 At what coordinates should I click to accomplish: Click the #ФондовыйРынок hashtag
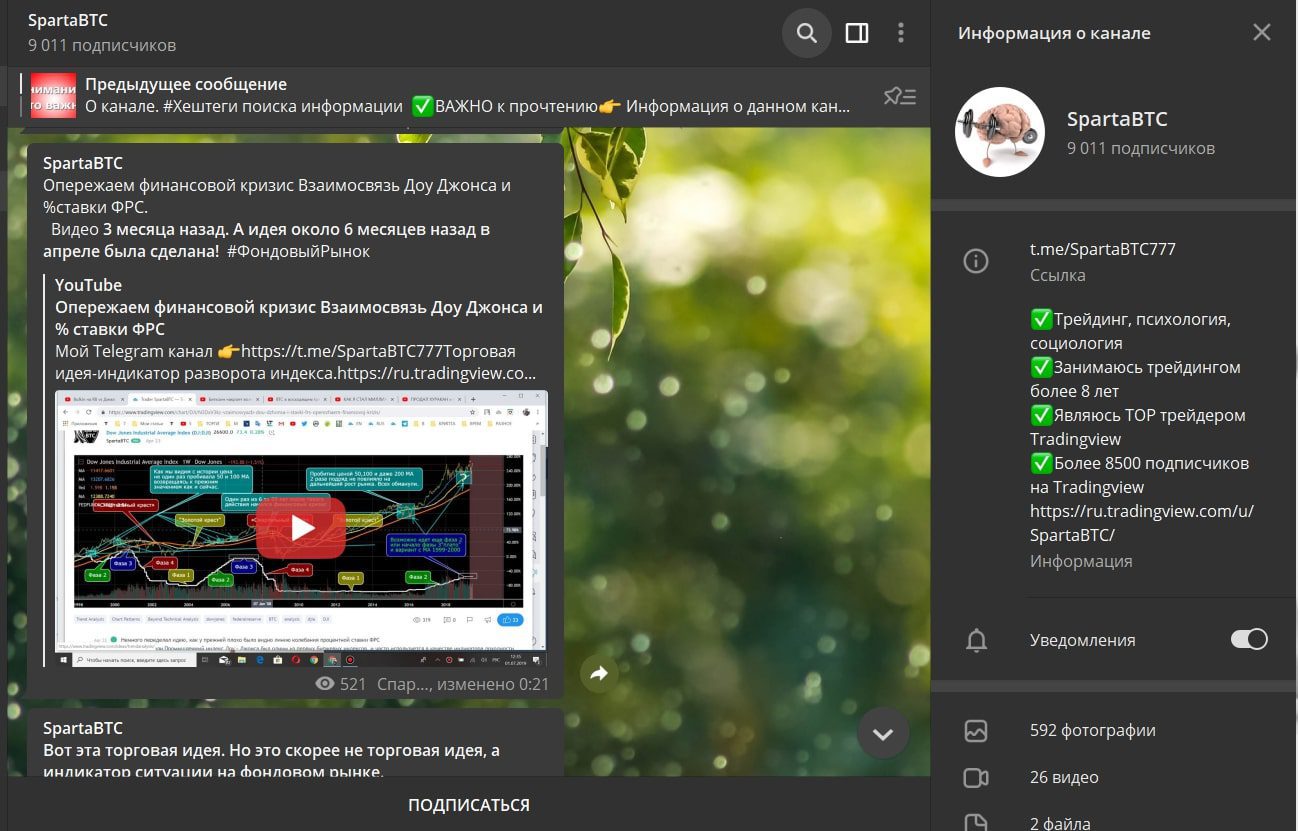tap(298, 251)
